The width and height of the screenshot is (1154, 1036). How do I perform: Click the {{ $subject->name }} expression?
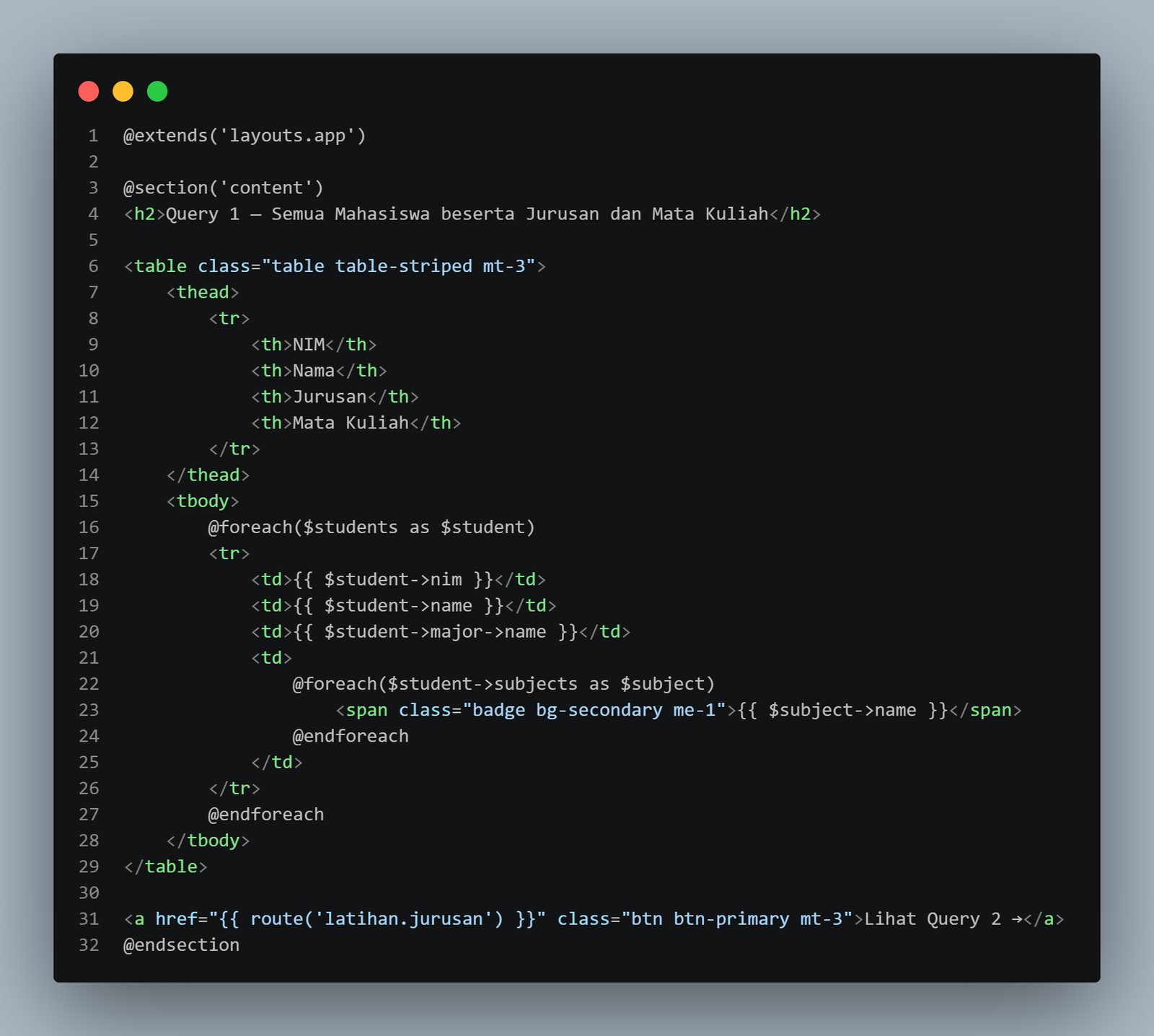(x=842, y=710)
